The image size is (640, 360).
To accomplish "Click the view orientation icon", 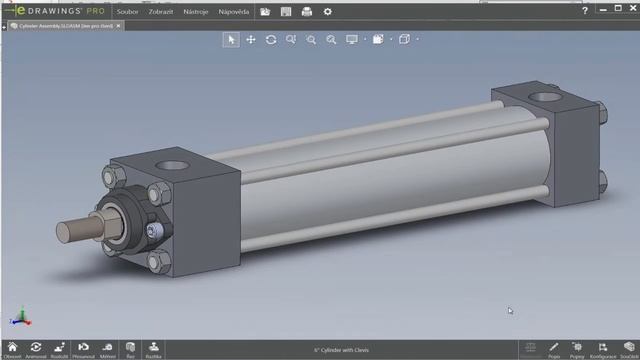I will pos(378,39).
